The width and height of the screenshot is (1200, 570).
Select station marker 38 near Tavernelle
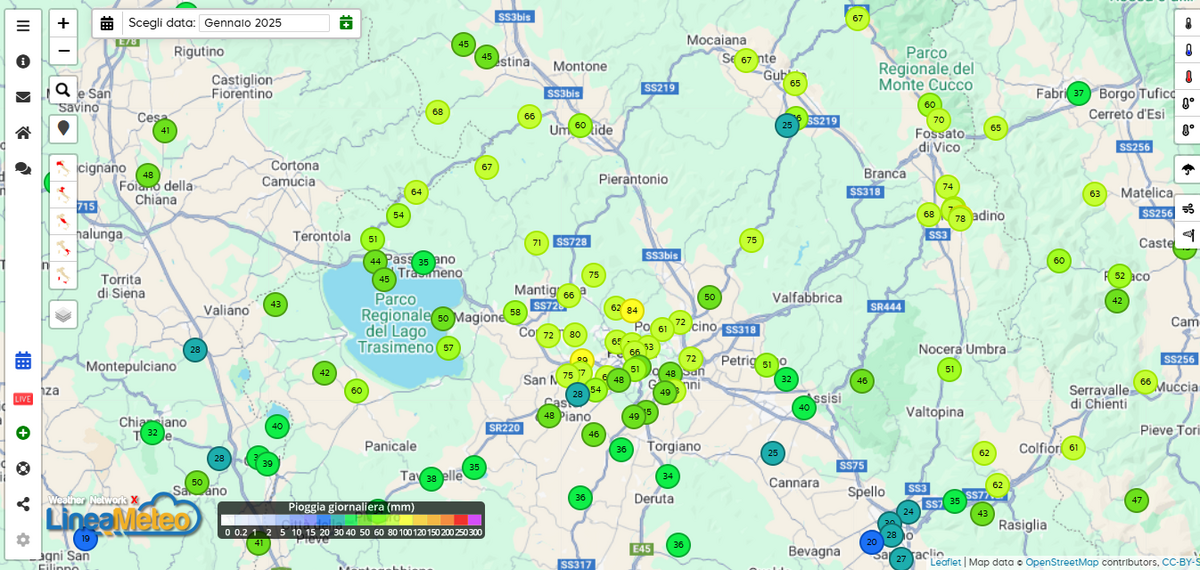coord(431,479)
